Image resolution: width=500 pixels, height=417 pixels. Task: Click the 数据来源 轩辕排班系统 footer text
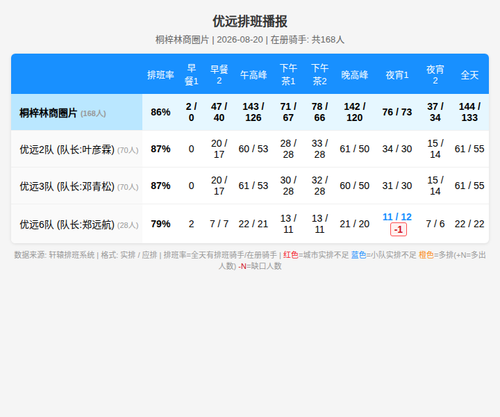[x=54, y=255]
